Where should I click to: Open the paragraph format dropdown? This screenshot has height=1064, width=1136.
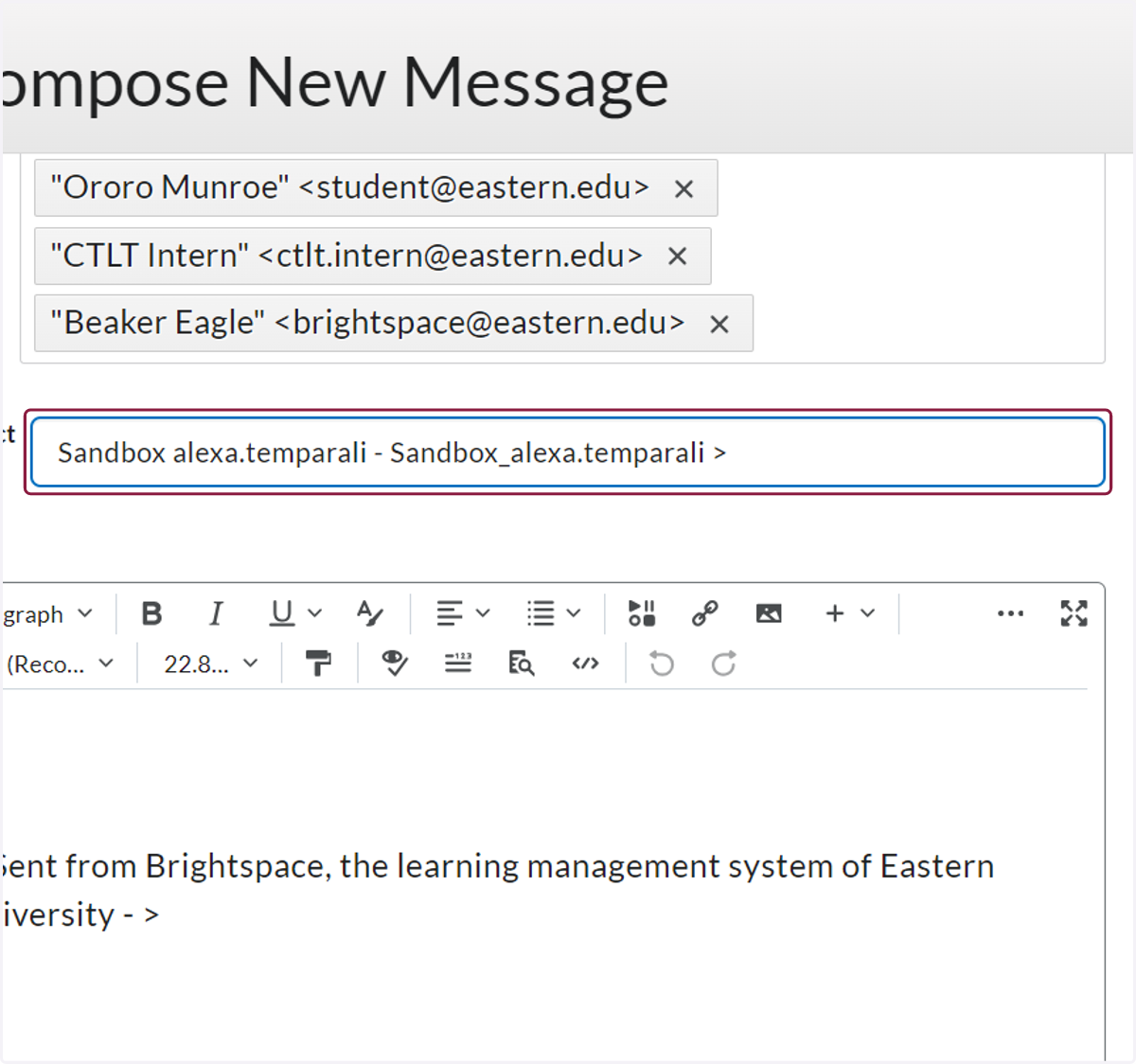[47, 614]
